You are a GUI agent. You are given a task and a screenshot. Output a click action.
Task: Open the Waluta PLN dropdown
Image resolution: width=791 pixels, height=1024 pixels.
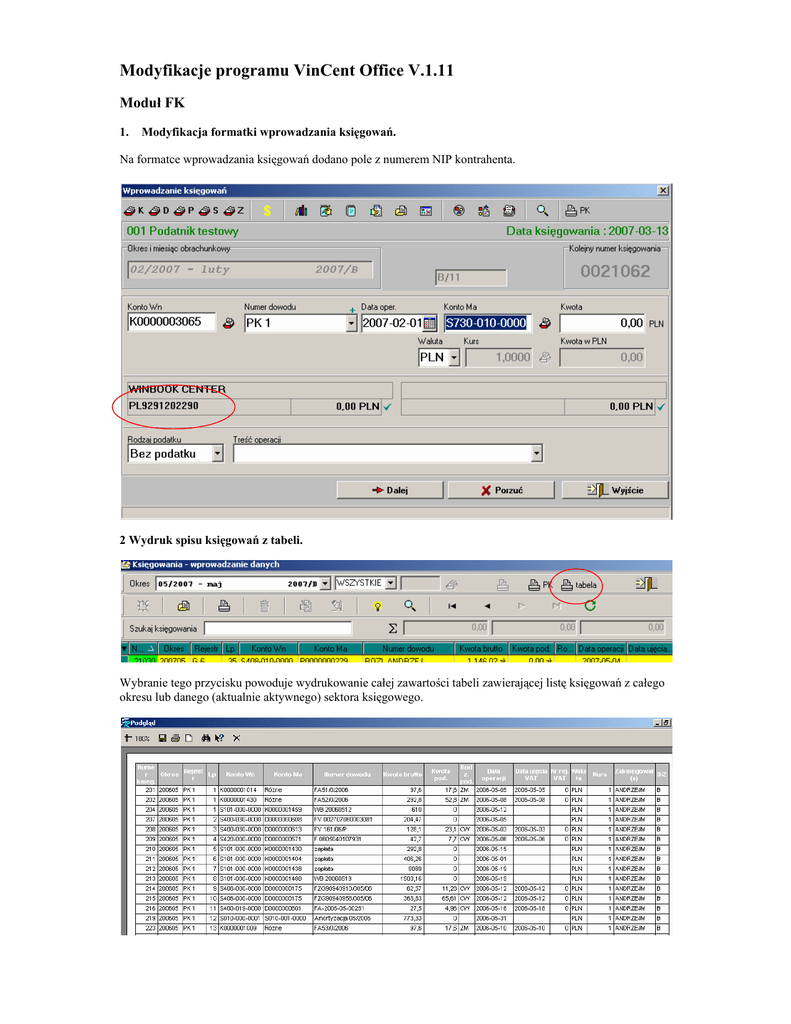pos(454,357)
